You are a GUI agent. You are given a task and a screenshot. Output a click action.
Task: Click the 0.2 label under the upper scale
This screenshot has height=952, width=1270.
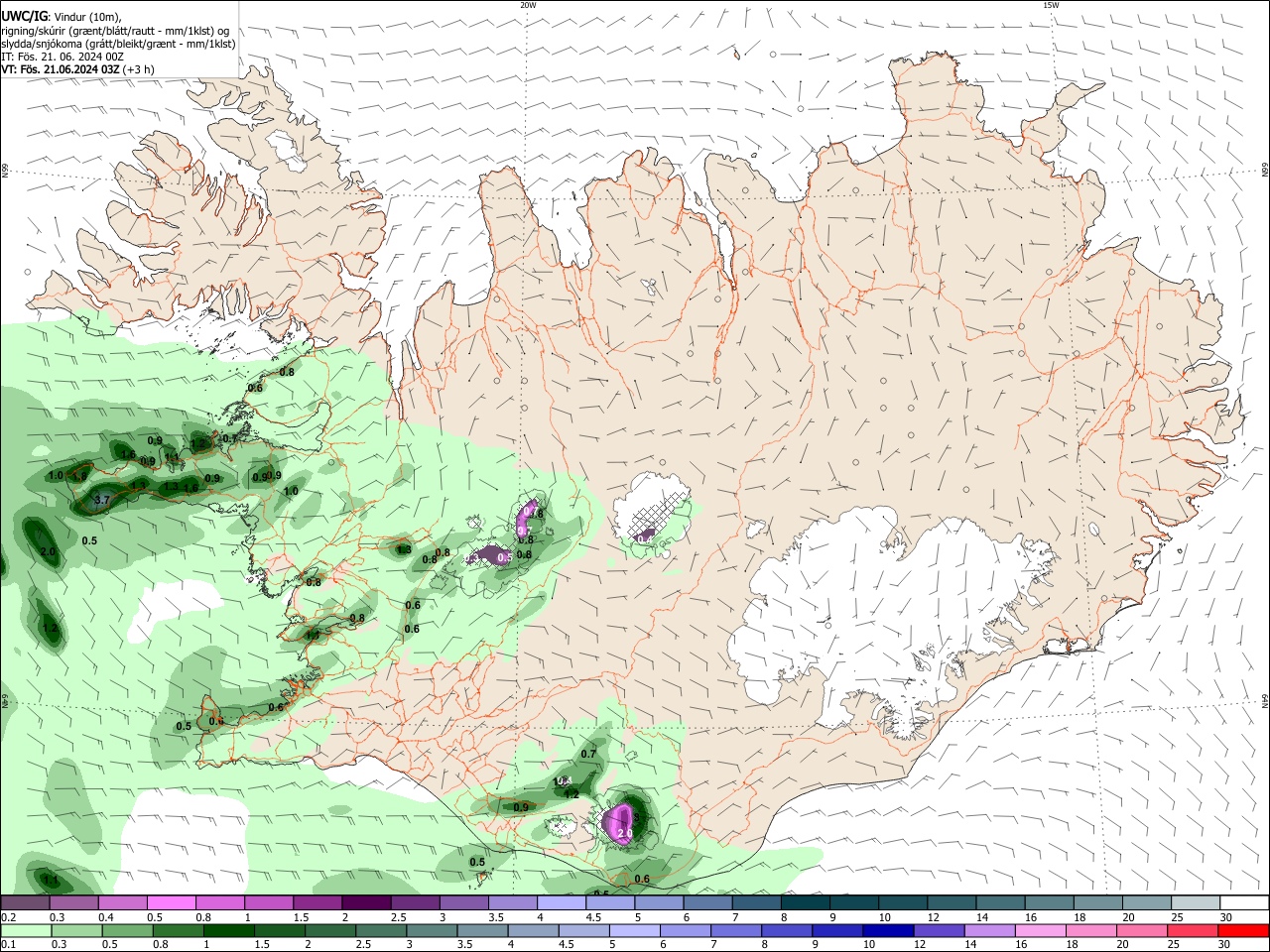8,917
